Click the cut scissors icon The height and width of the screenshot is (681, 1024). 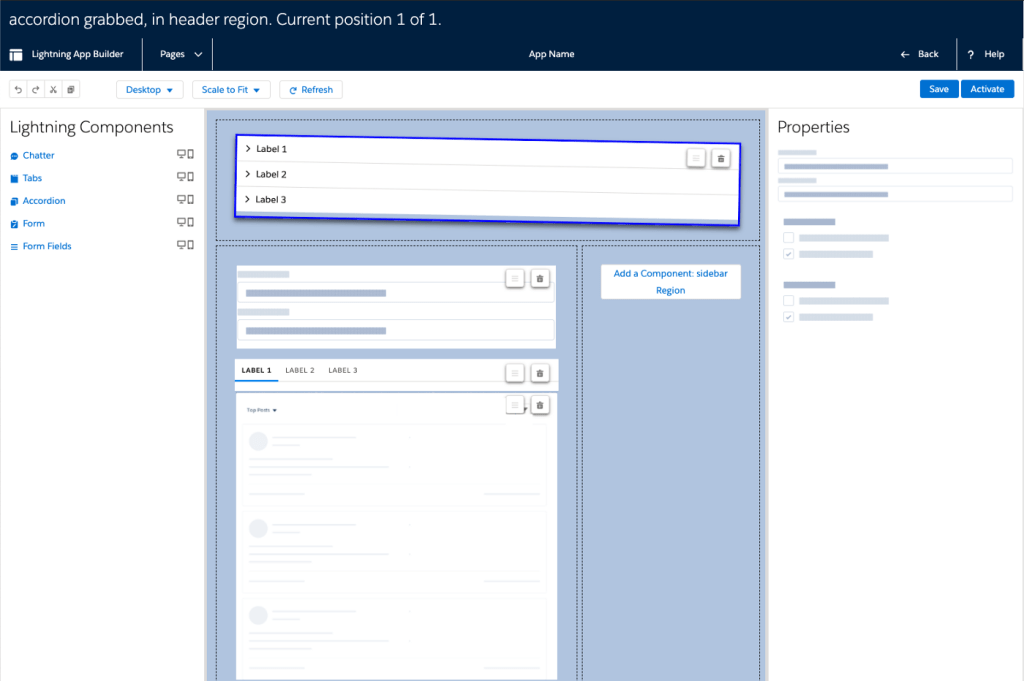click(54, 89)
